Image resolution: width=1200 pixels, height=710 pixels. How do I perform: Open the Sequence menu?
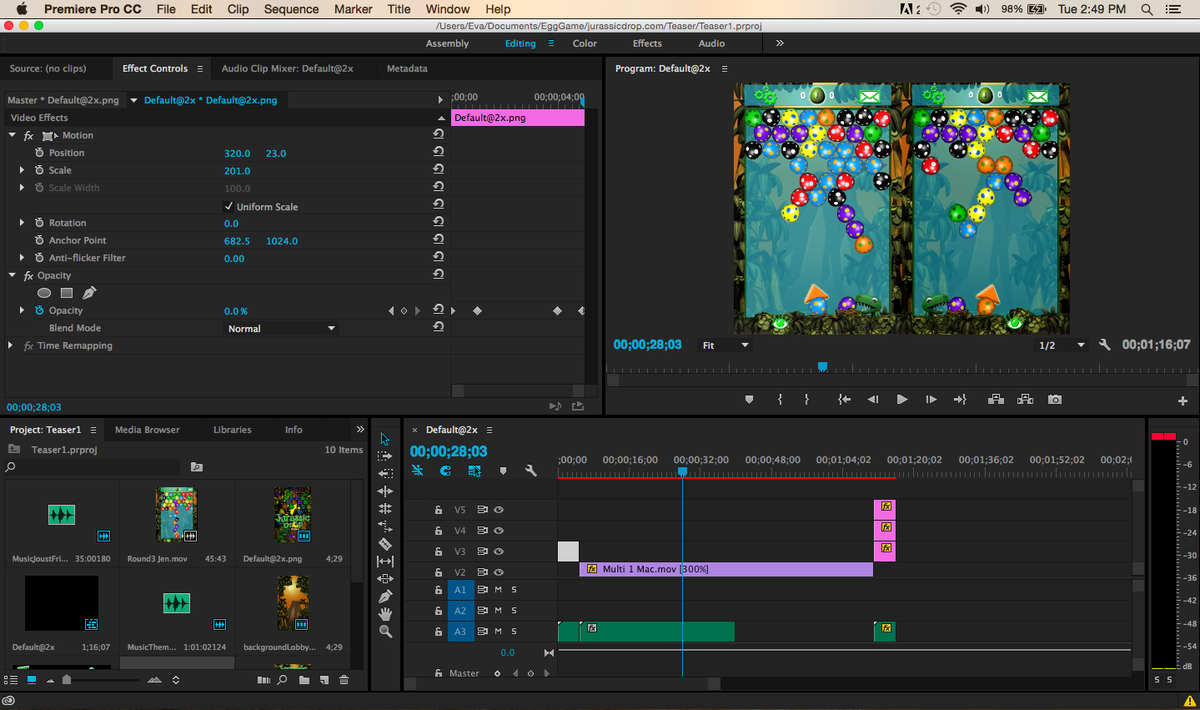[291, 9]
